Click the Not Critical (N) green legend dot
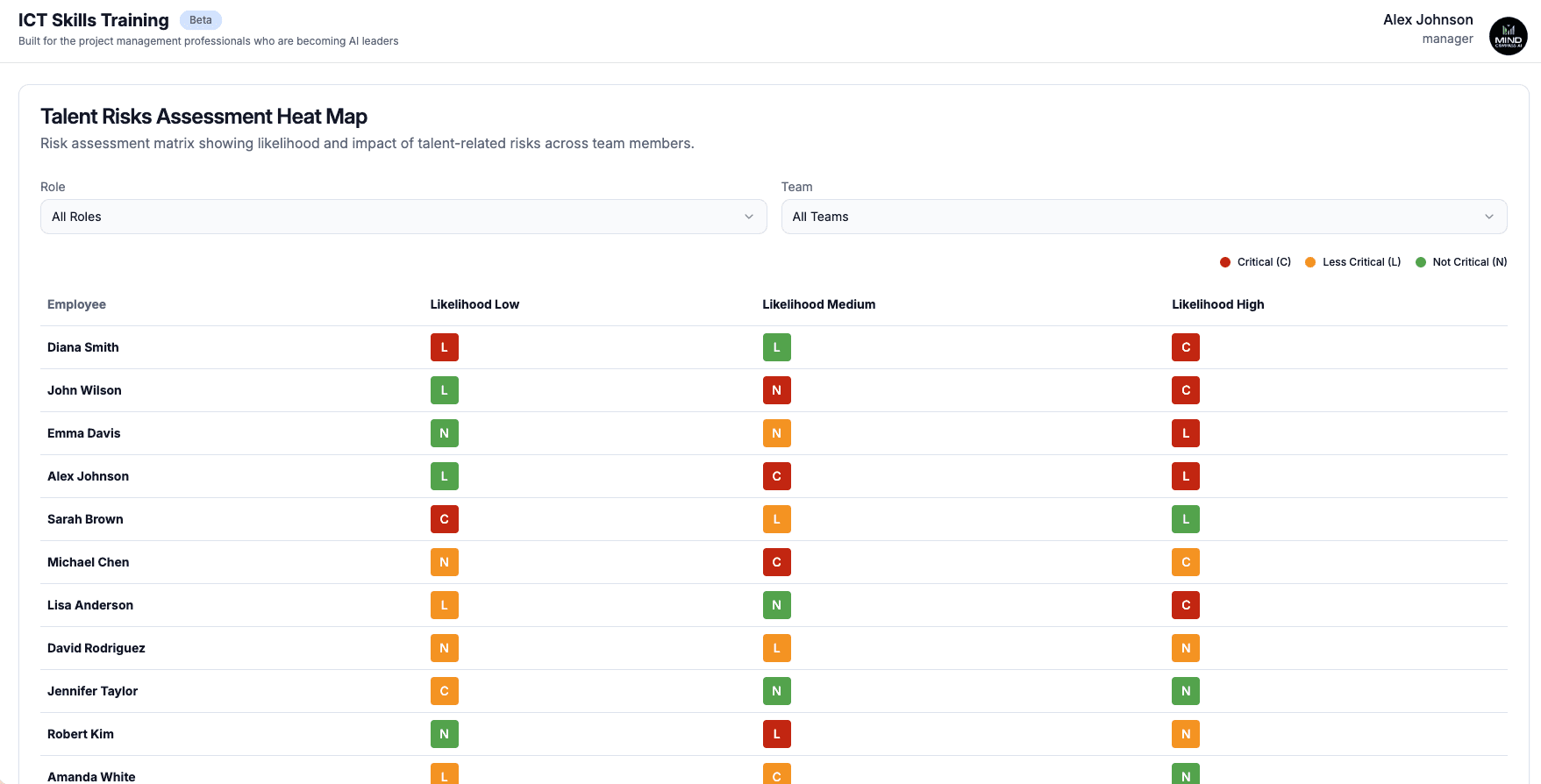The image size is (1541, 784). point(1421,262)
